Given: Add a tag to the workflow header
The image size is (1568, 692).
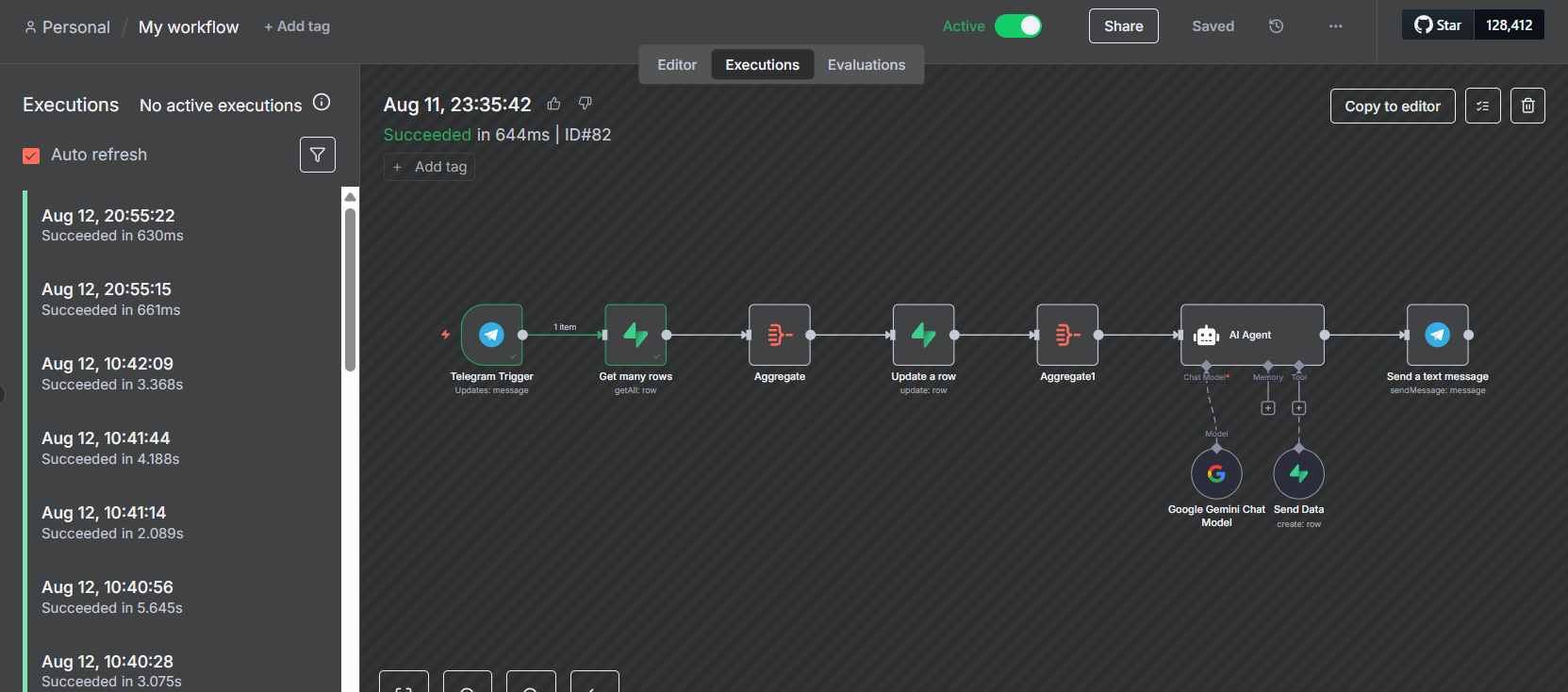Looking at the screenshot, I should coord(297,26).
